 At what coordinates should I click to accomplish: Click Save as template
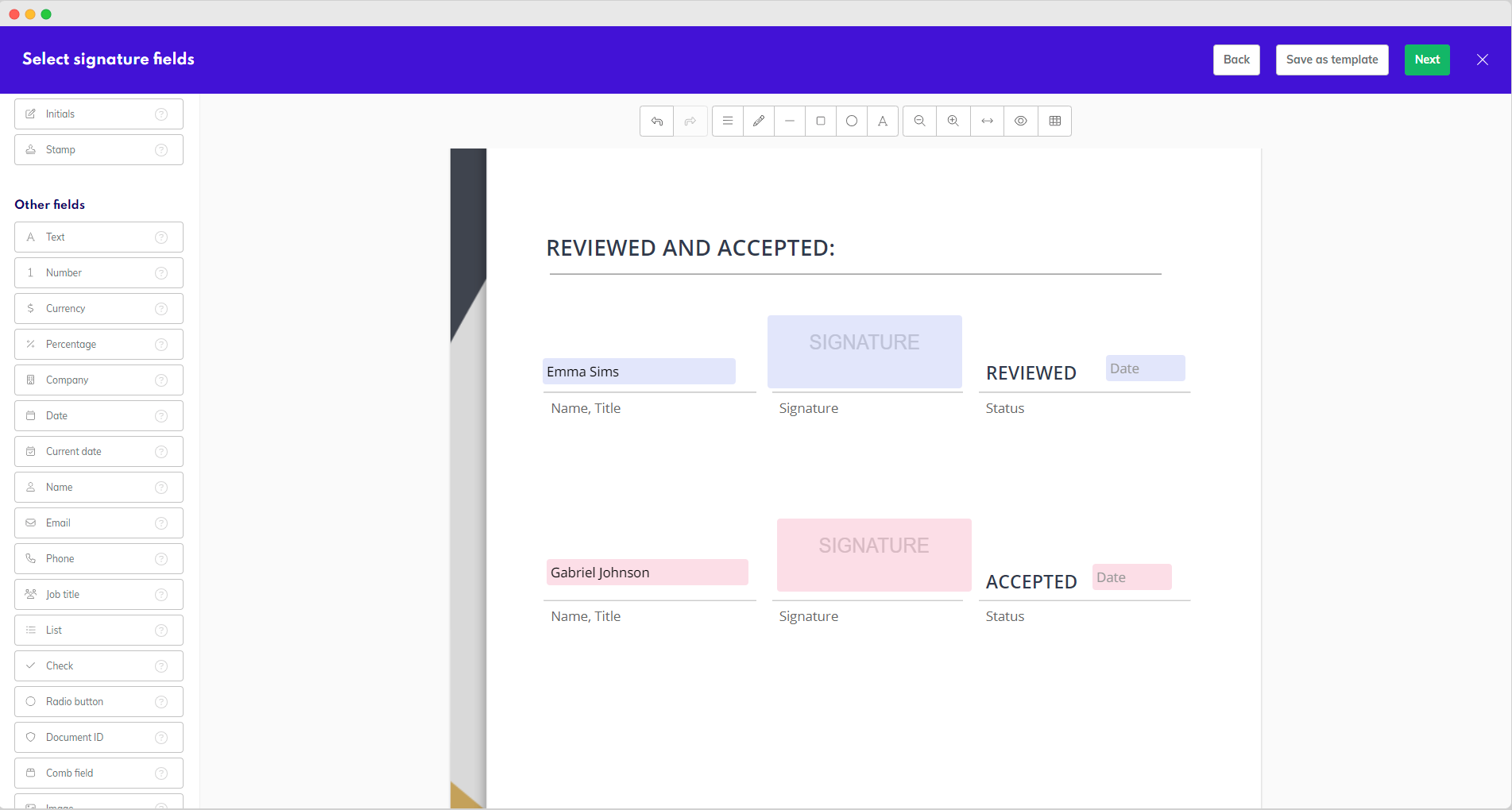click(1332, 60)
